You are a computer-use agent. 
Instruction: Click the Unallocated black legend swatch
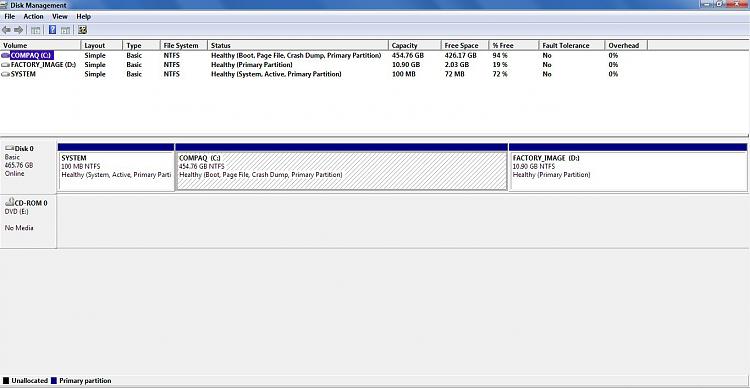[6, 381]
